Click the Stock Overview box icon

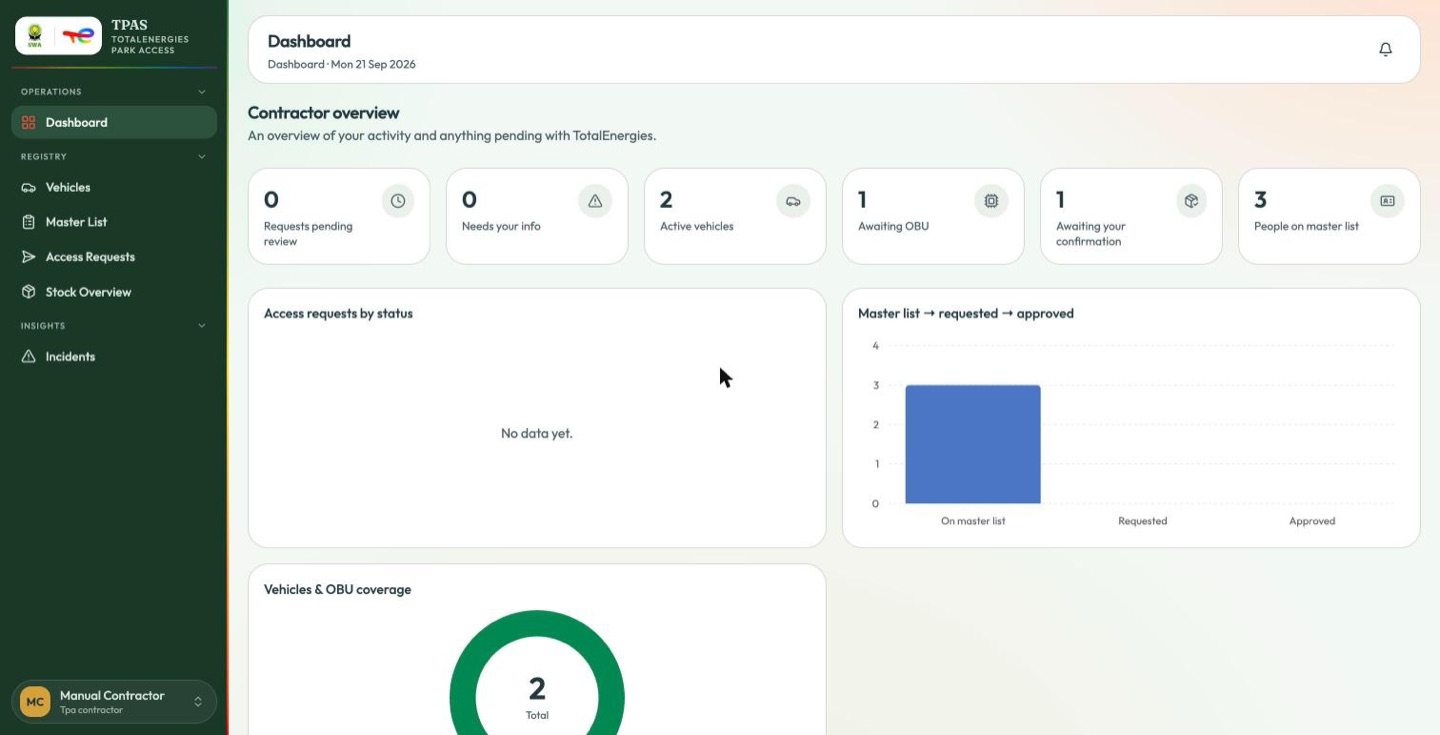(28, 292)
